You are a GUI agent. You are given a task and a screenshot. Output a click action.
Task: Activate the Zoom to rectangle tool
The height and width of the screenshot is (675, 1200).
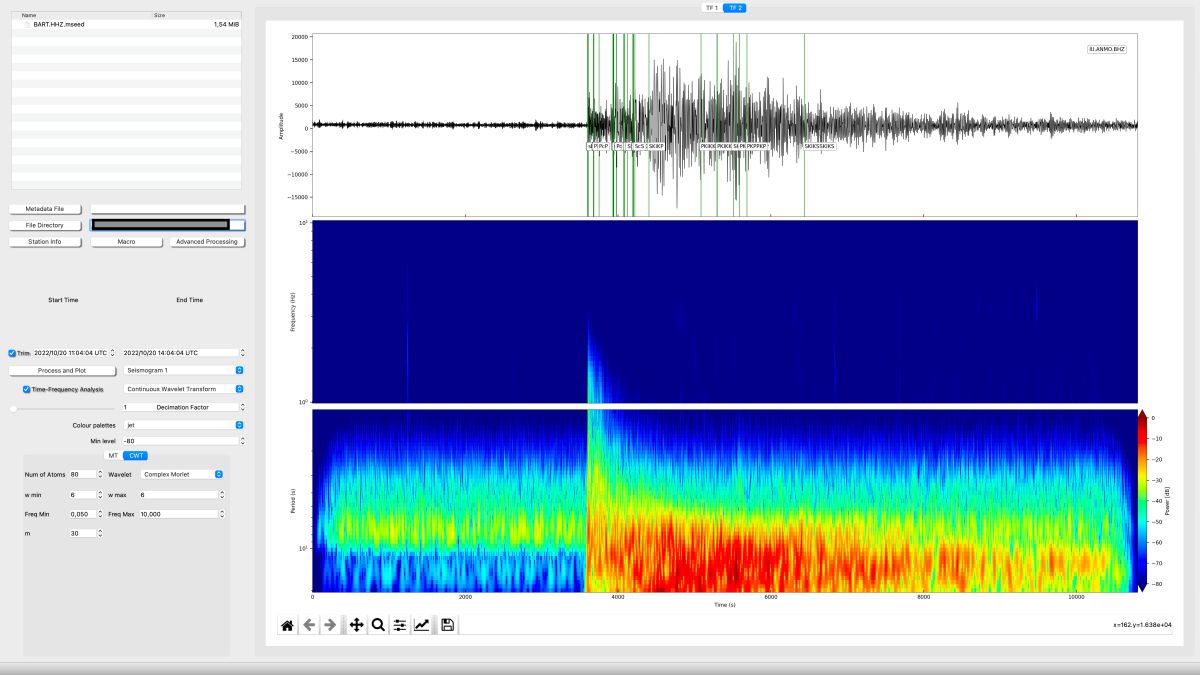tap(378, 625)
